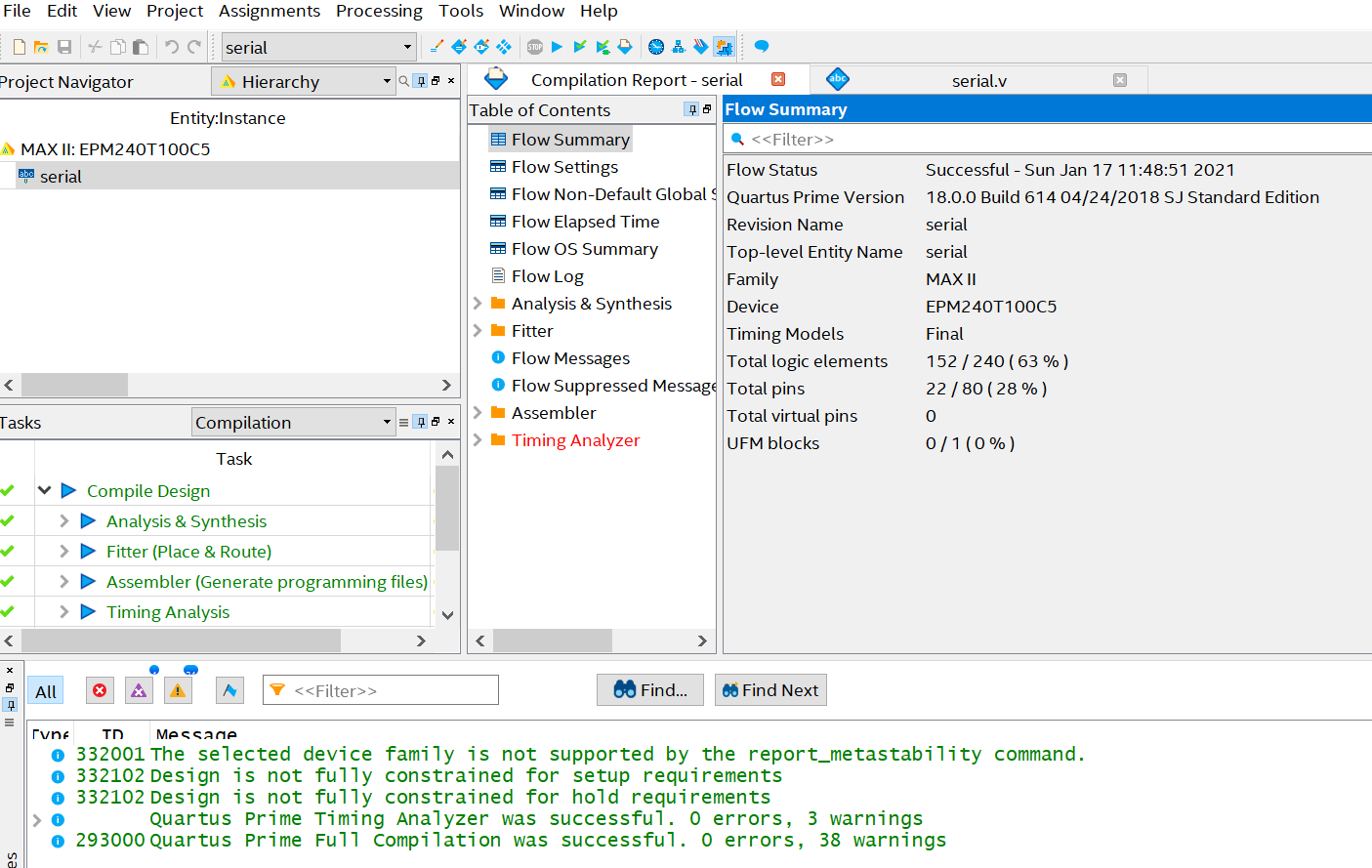Close the serial.v tab
This screenshot has height=868, width=1372.
[x=1120, y=80]
